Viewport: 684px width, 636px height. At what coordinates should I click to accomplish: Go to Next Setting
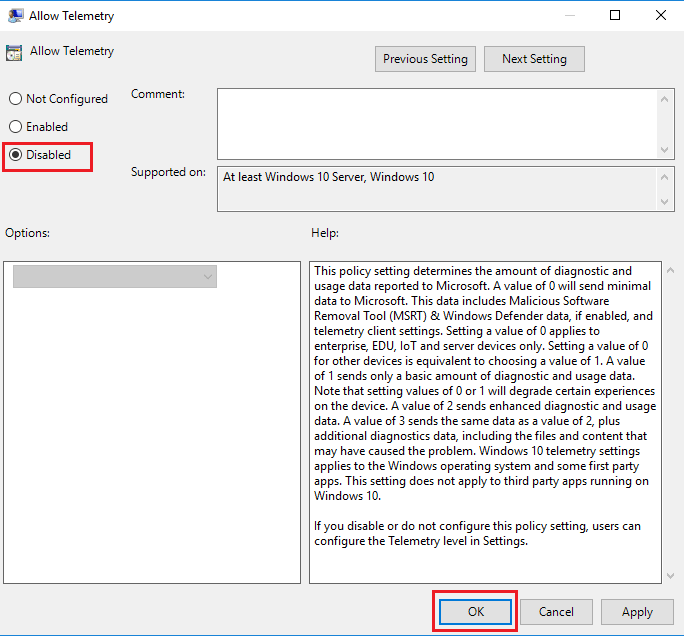[534, 59]
